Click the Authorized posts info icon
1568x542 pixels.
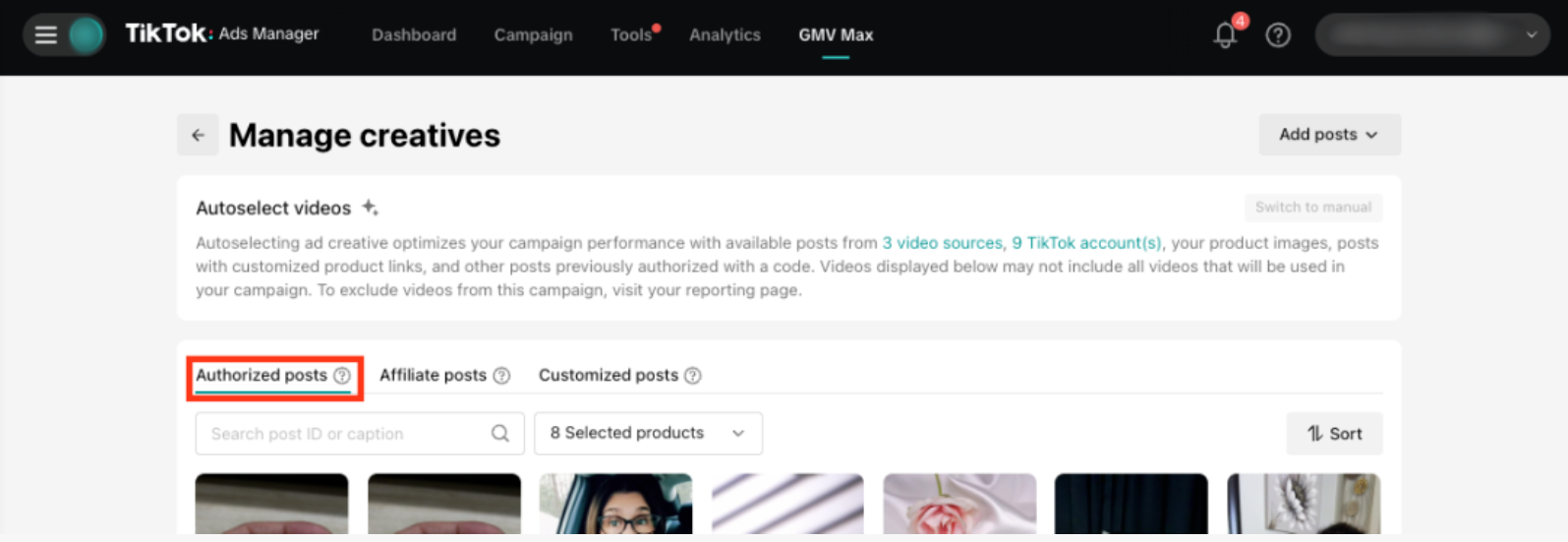pos(342,376)
